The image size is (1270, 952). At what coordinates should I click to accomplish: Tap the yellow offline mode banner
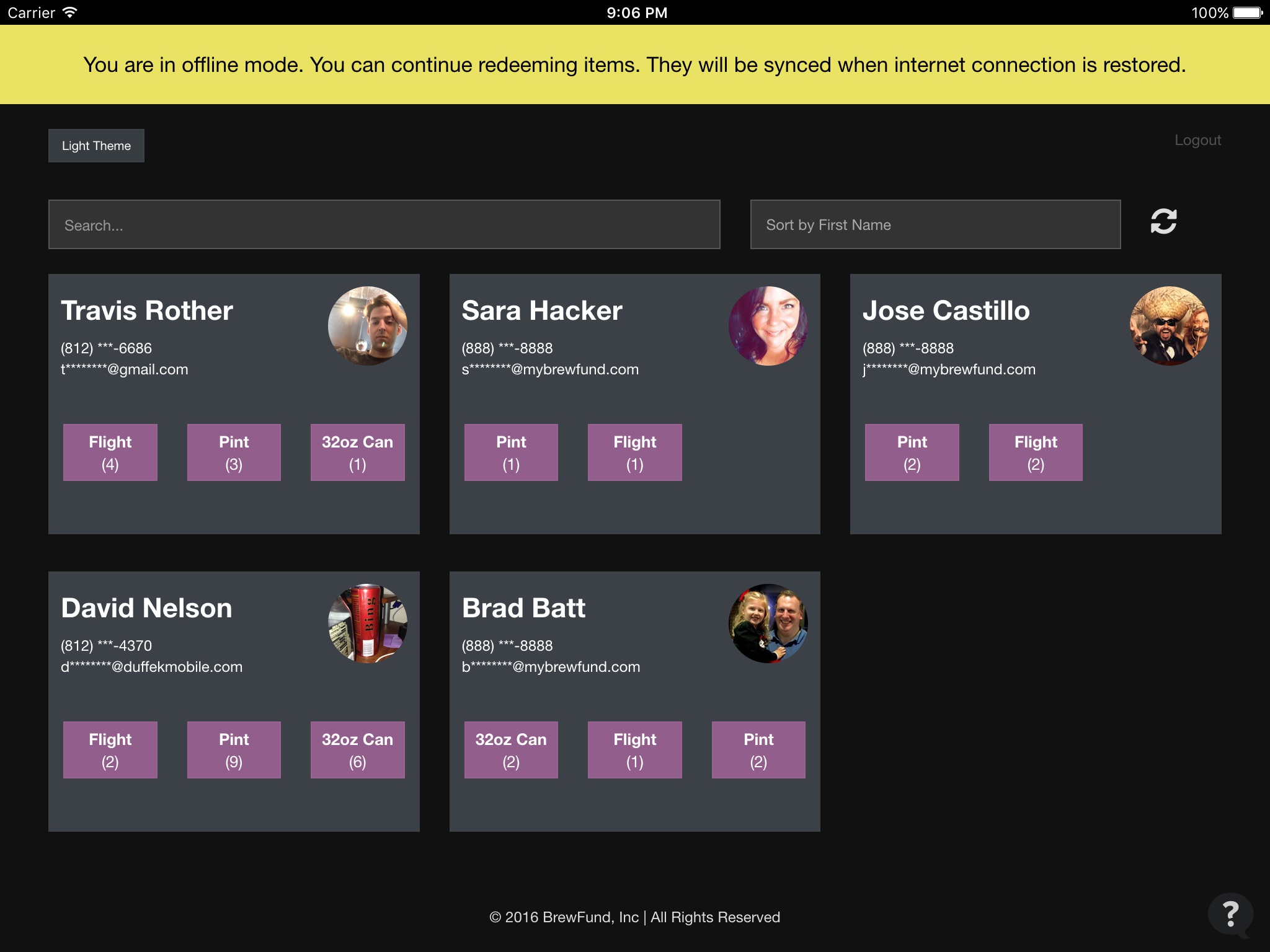point(635,64)
